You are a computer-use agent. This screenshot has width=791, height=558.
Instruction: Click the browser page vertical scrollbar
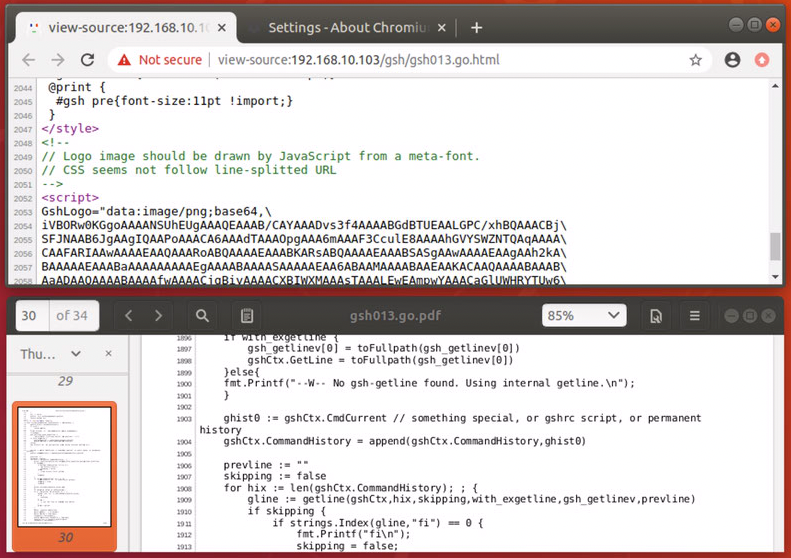click(x=774, y=246)
